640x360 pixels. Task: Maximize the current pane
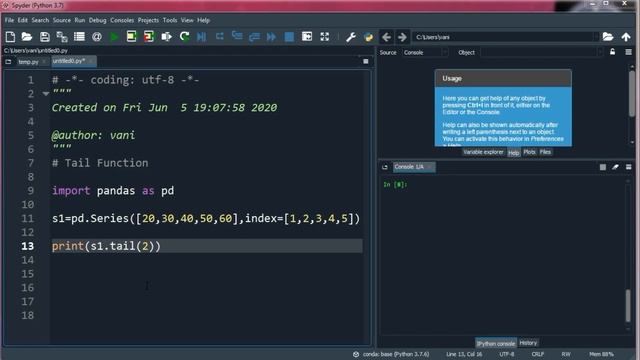[x=307, y=37]
